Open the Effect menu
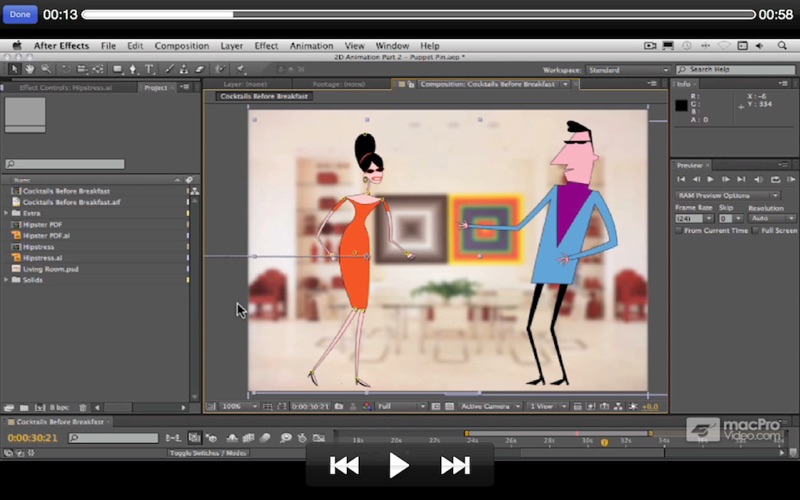Image resolution: width=800 pixels, height=500 pixels. 266,45
